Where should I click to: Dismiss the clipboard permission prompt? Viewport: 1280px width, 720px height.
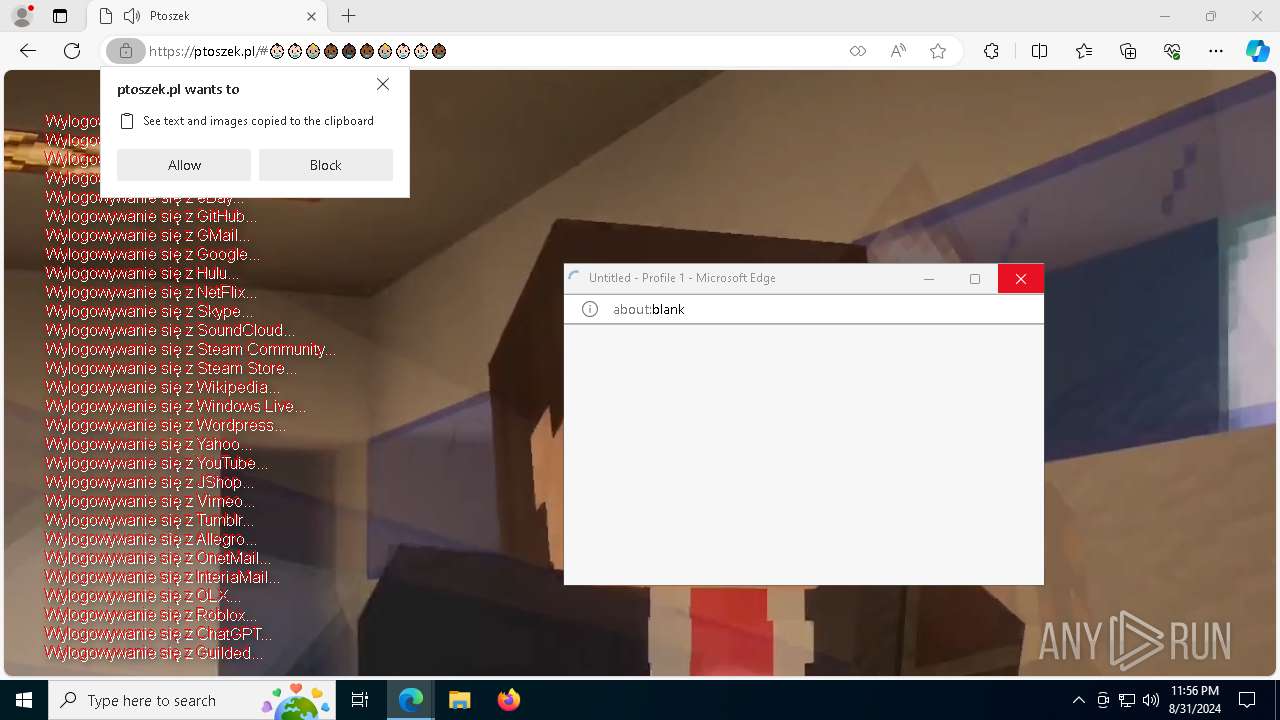point(383,85)
